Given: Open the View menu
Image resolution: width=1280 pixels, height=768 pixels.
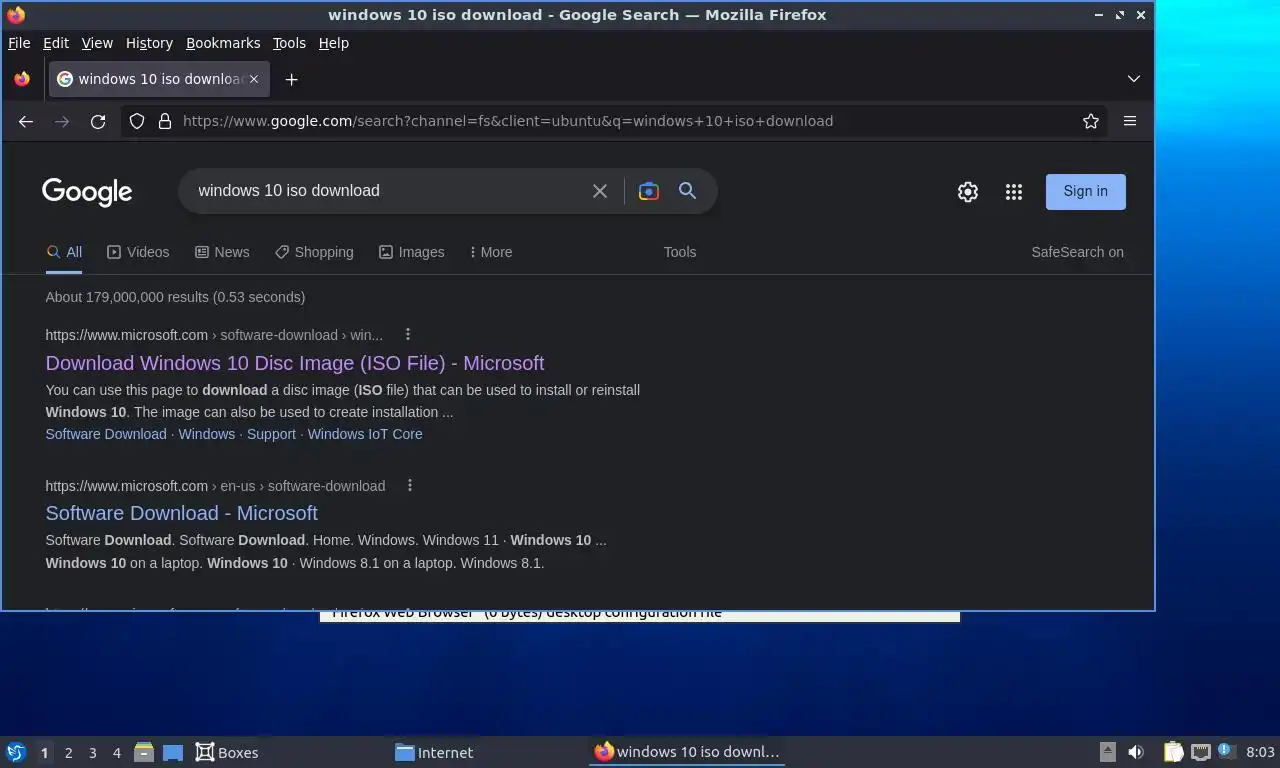Looking at the screenshot, I should (97, 43).
